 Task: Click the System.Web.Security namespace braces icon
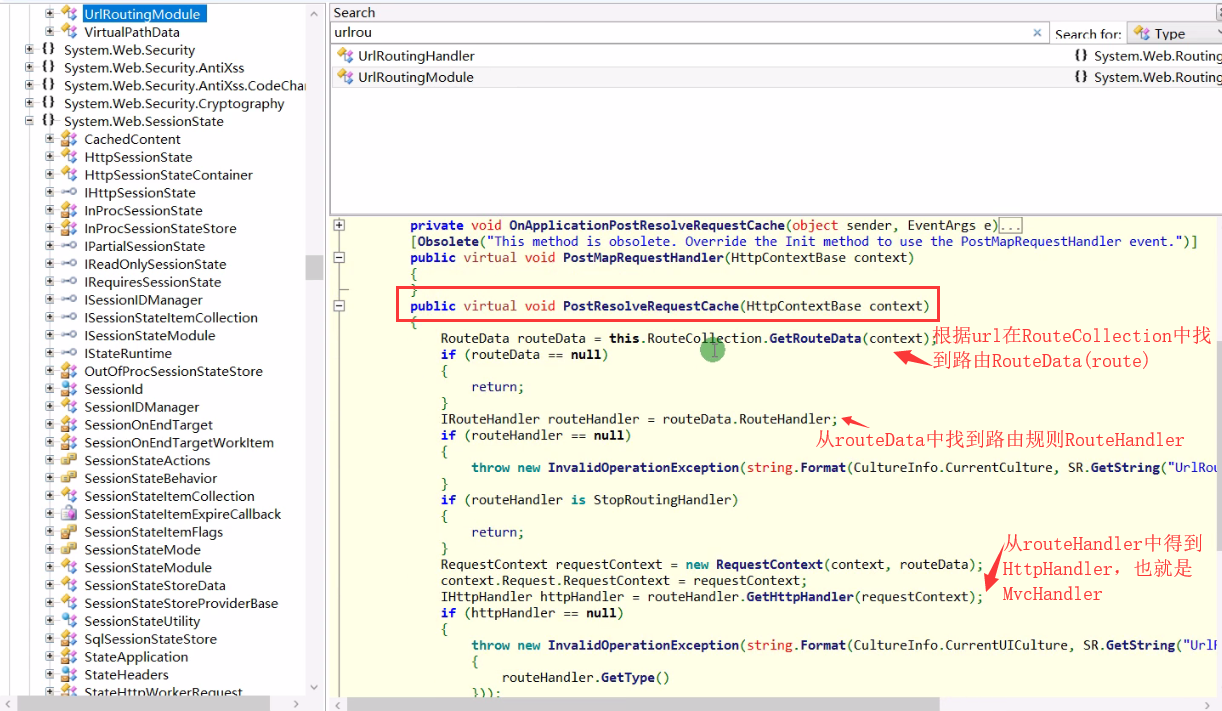pyautogui.click(x=48, y=50)
